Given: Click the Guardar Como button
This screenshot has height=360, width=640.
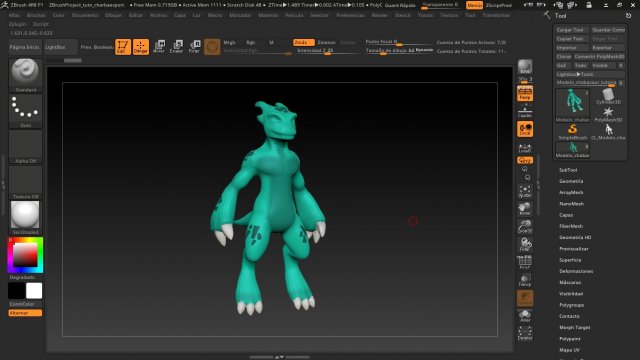Looking at the screenshot, I should point(608,30).
